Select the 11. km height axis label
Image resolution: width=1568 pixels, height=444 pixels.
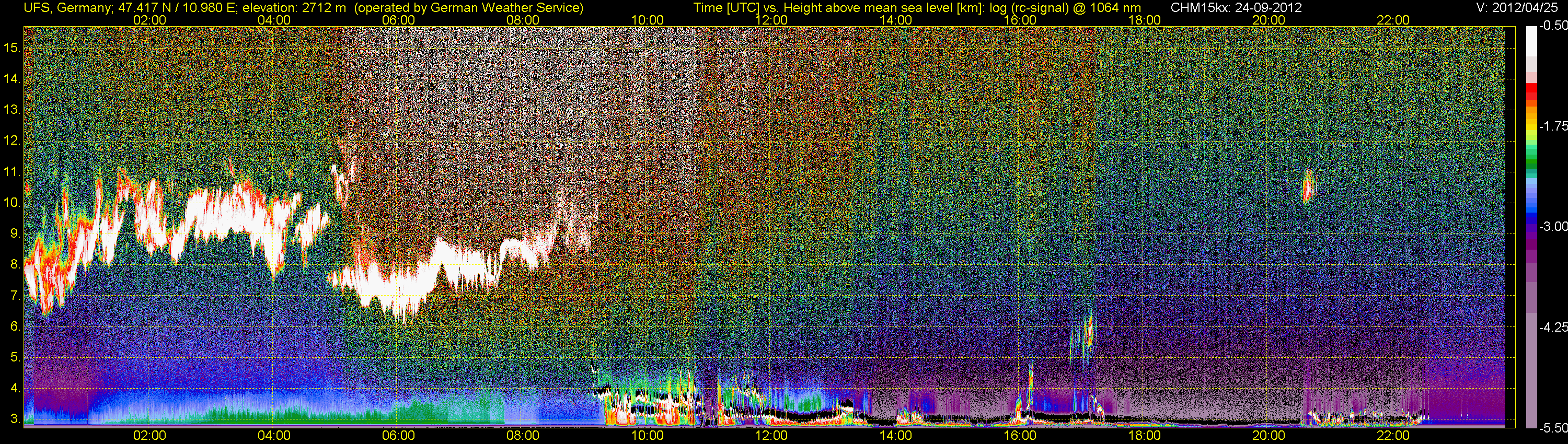point(12,172)
